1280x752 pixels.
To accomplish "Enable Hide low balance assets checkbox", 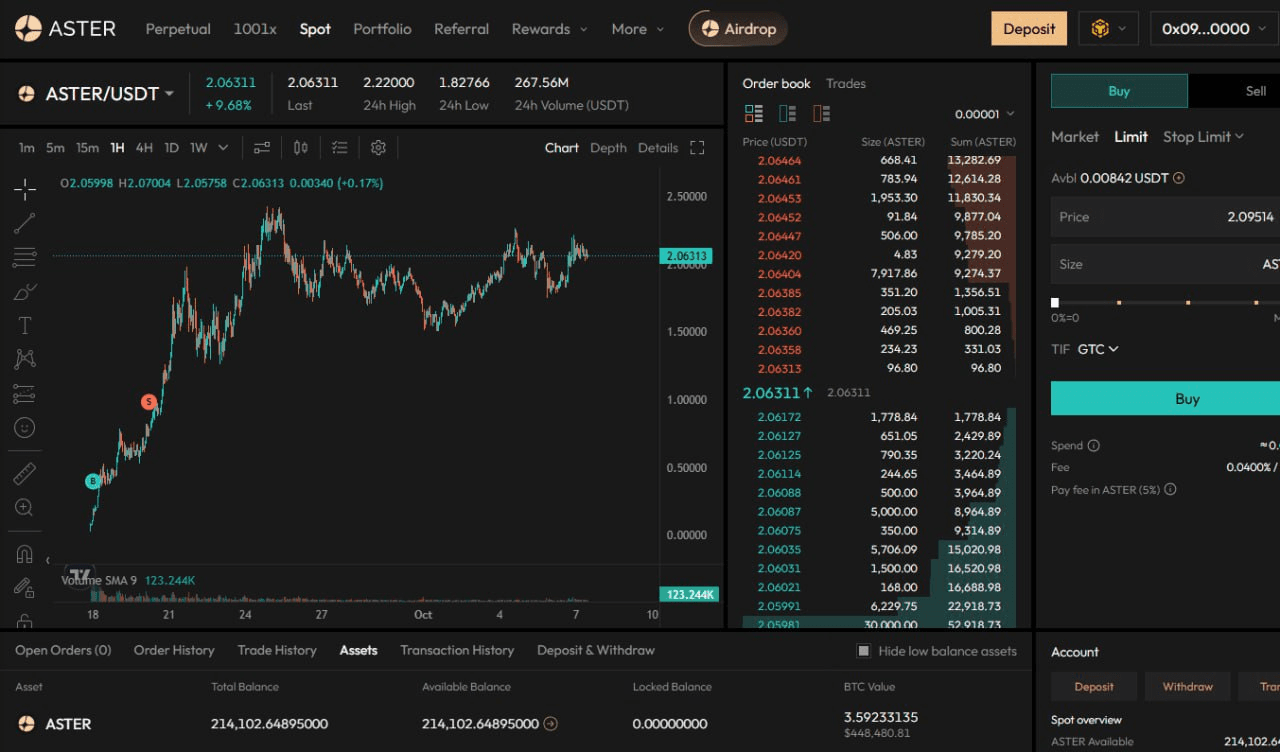I will 863,651.
